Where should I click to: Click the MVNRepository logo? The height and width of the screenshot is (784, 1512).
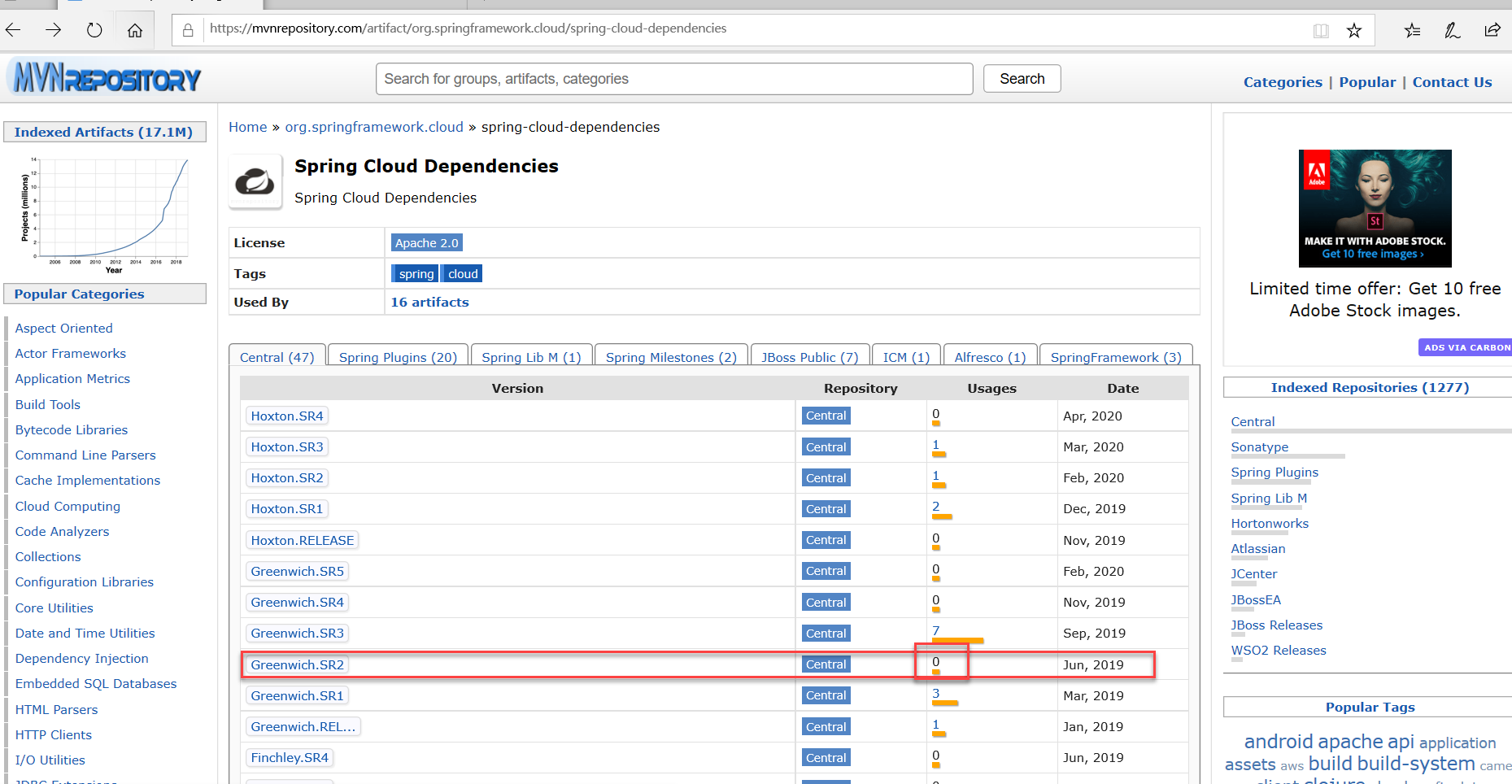[x=105, y=78]
